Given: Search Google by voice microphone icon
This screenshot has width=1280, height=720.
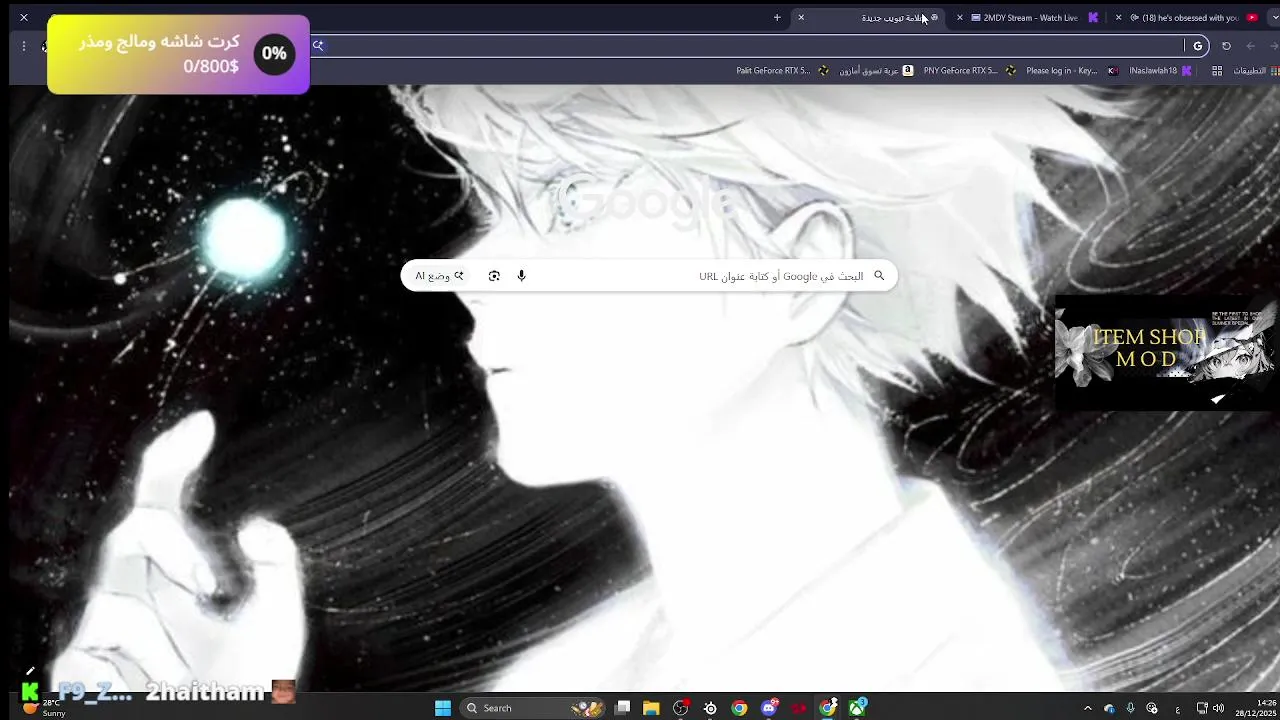Looking at the screenshot, I should [521, 276].
